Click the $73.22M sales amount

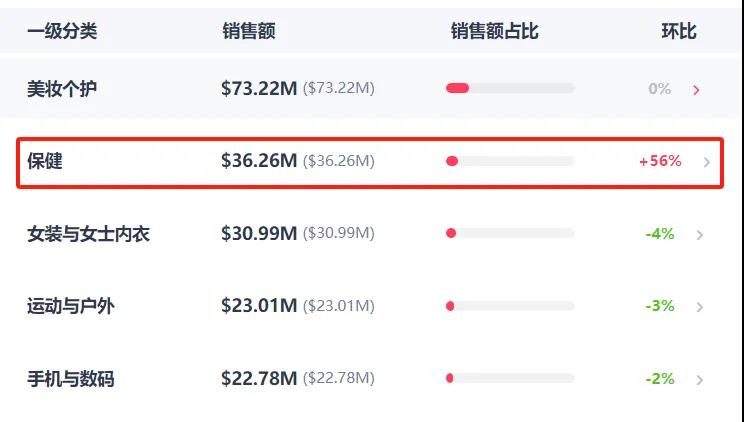[x=259, y=89]
